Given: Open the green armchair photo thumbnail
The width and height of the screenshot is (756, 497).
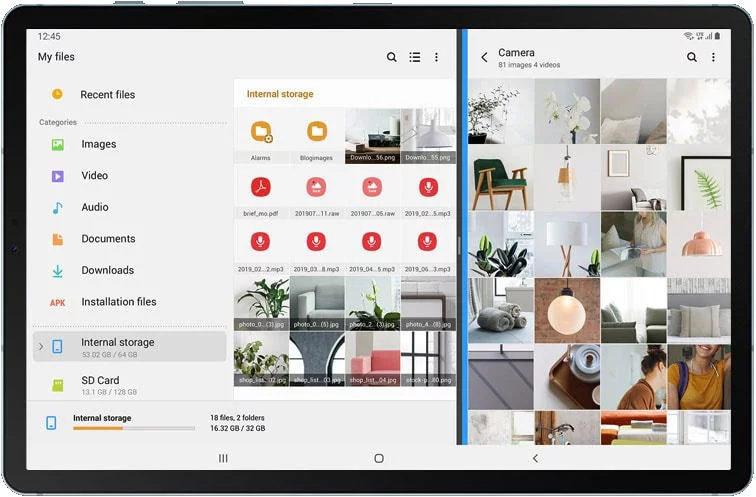Looking at the screenshot, I should click(500, 177).
